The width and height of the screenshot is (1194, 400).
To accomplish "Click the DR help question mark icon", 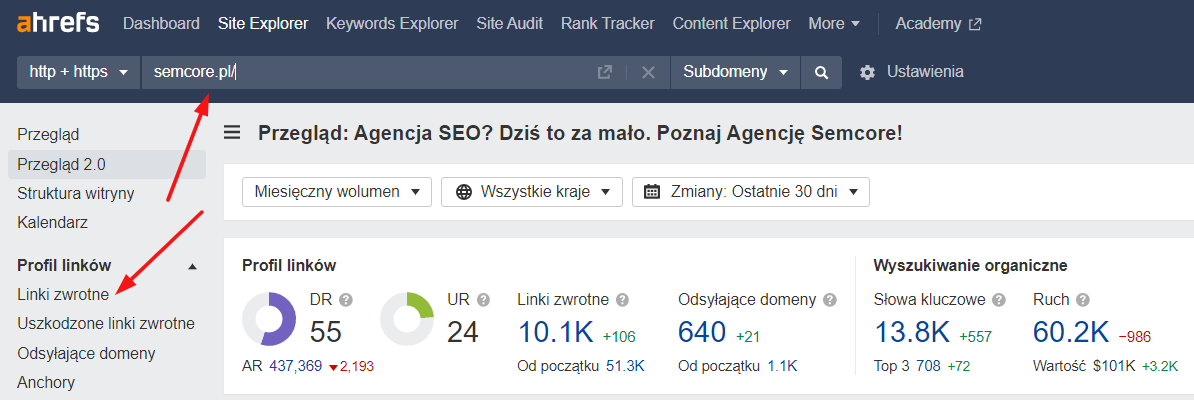I will pyautogui.click(x=346, y=299).
